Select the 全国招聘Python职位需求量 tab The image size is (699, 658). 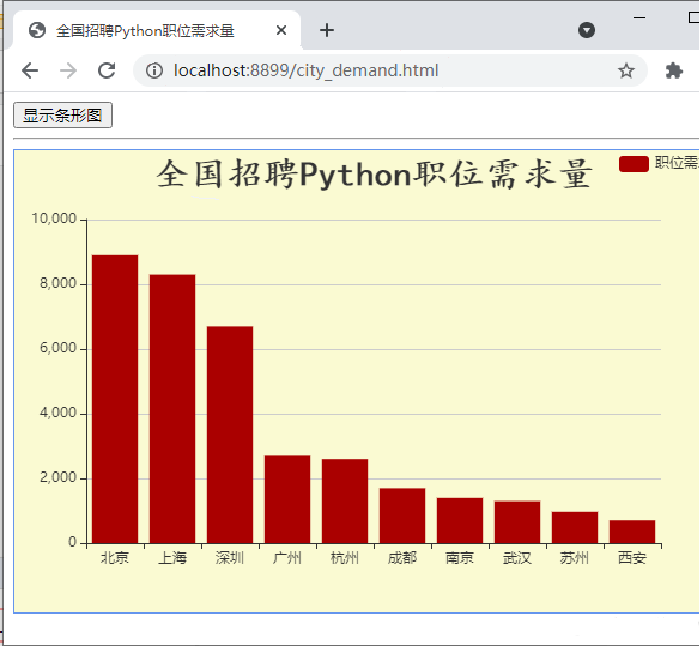(x=157, y=30)
